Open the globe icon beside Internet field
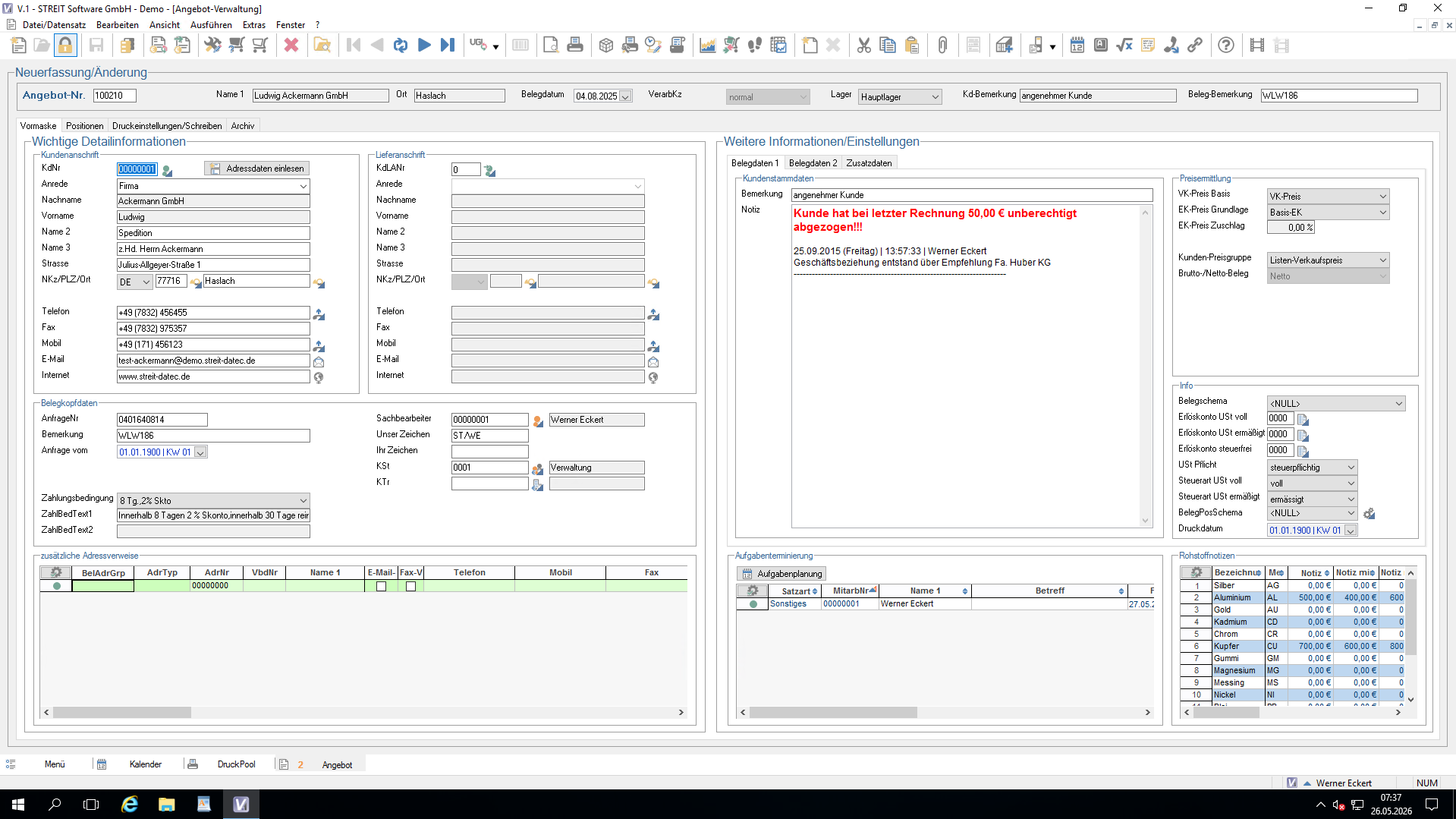1456x819 pixels. click(319, 378)
